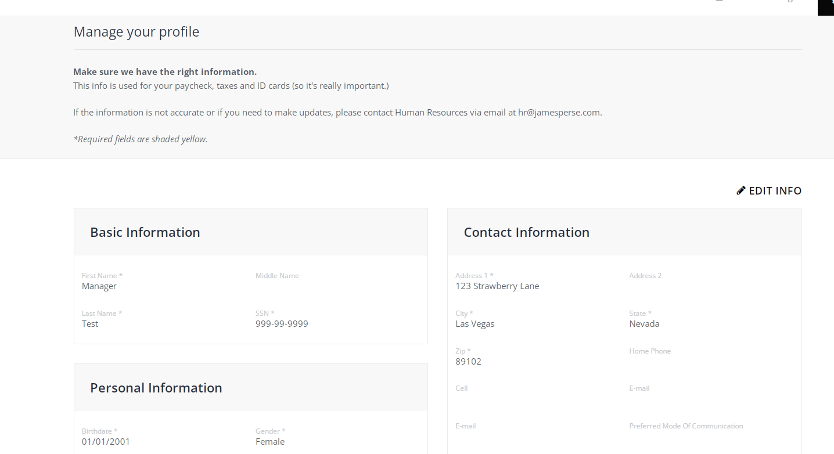Click the Contact Information section header
Viewport: 834px width, 454px height.
click(526, 232)
